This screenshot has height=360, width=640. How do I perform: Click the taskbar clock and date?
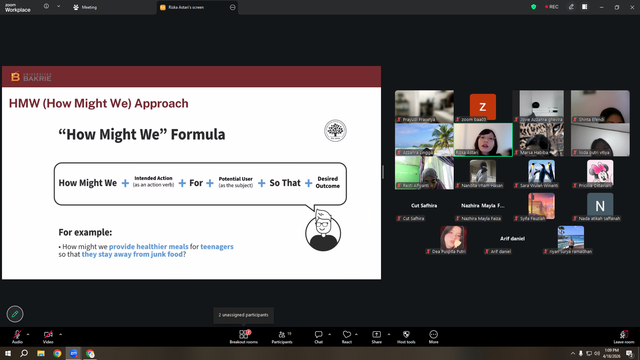pyautogui.click(x=611, y=353)
